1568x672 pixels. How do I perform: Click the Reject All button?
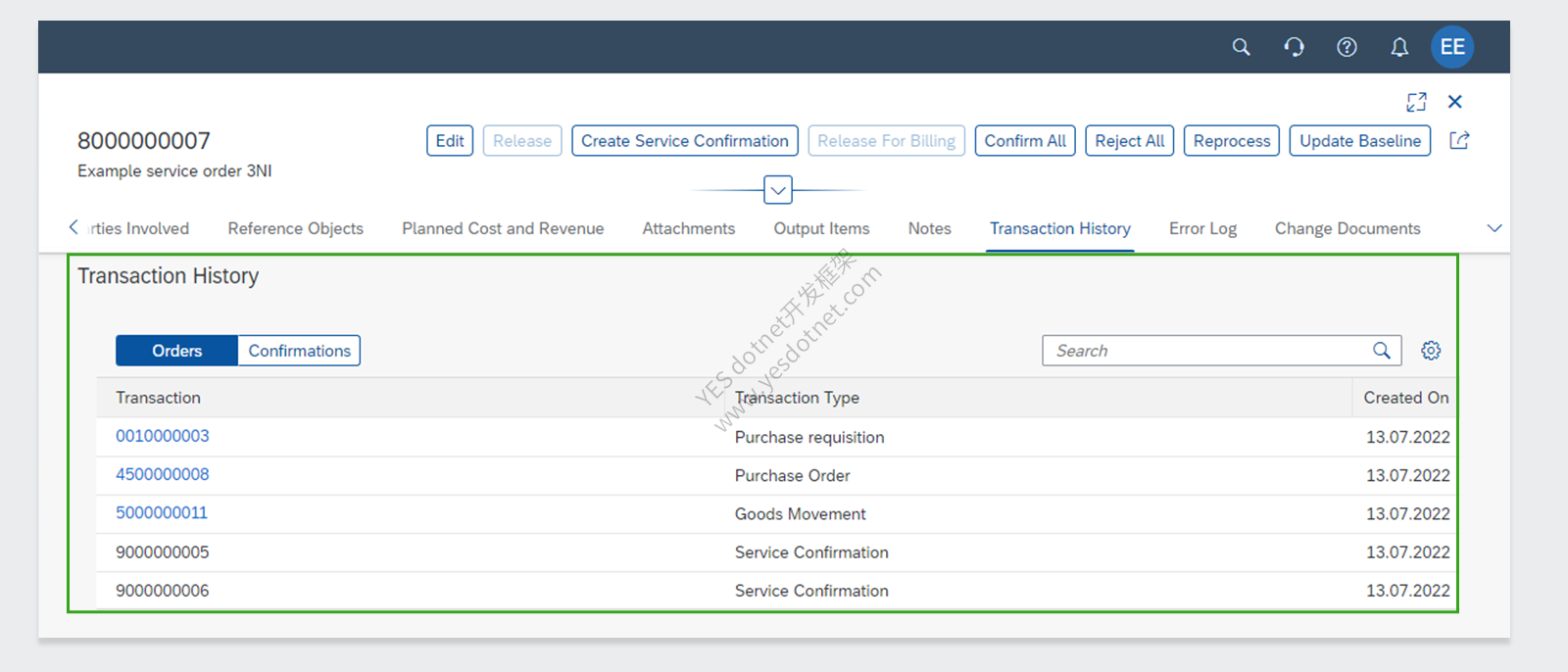pos(1130,141)
